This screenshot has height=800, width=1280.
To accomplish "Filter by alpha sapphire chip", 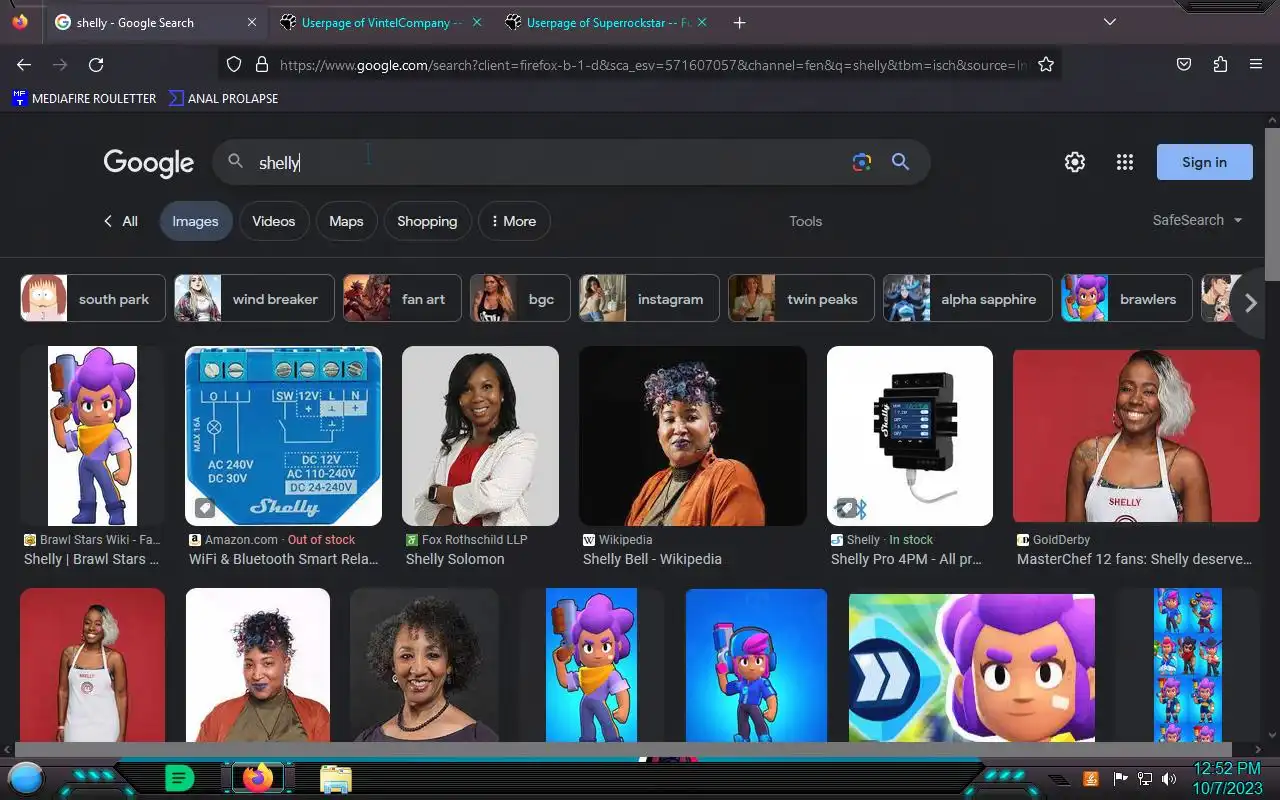I will (x=967, y=298).
